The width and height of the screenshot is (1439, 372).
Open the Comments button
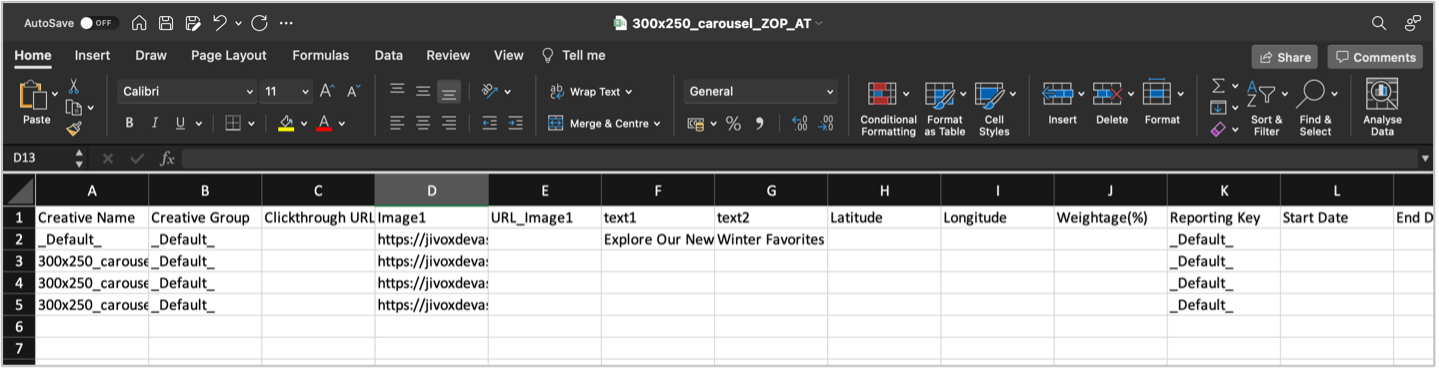tap(1375, 57)
